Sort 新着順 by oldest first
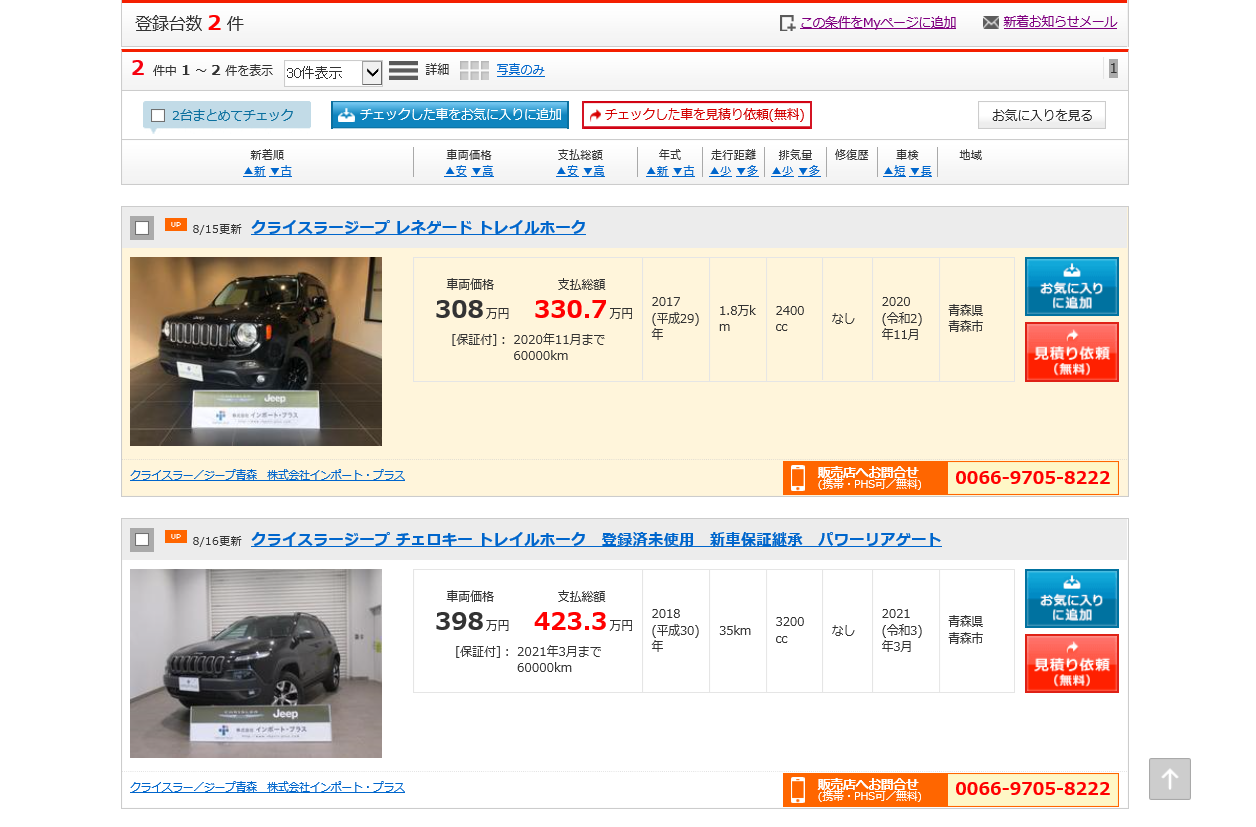1256x827 pixels. tap(281, 171)
